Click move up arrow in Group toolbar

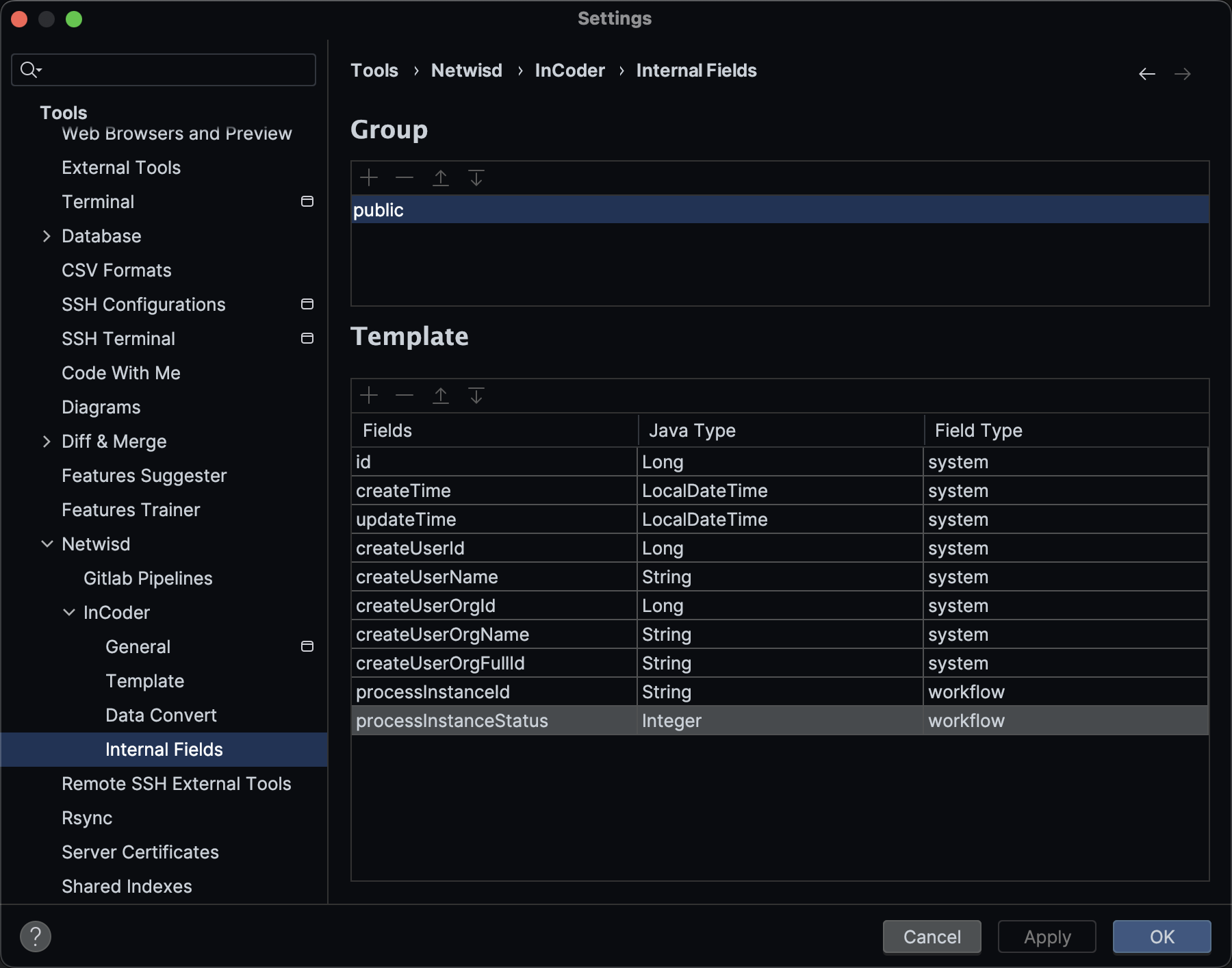coord(441,178)
